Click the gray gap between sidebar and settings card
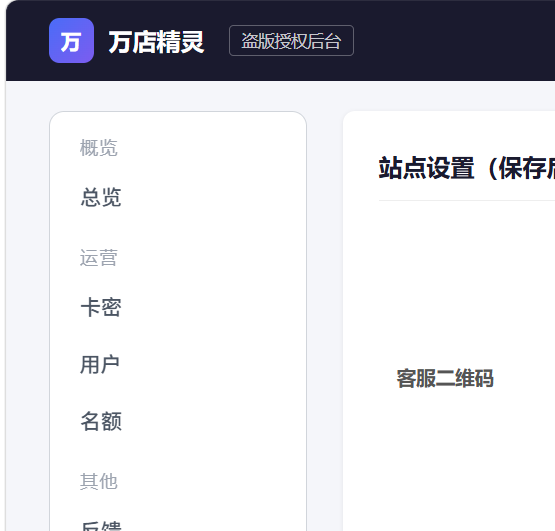Viewport: 555px width, 531px height. 325,319
